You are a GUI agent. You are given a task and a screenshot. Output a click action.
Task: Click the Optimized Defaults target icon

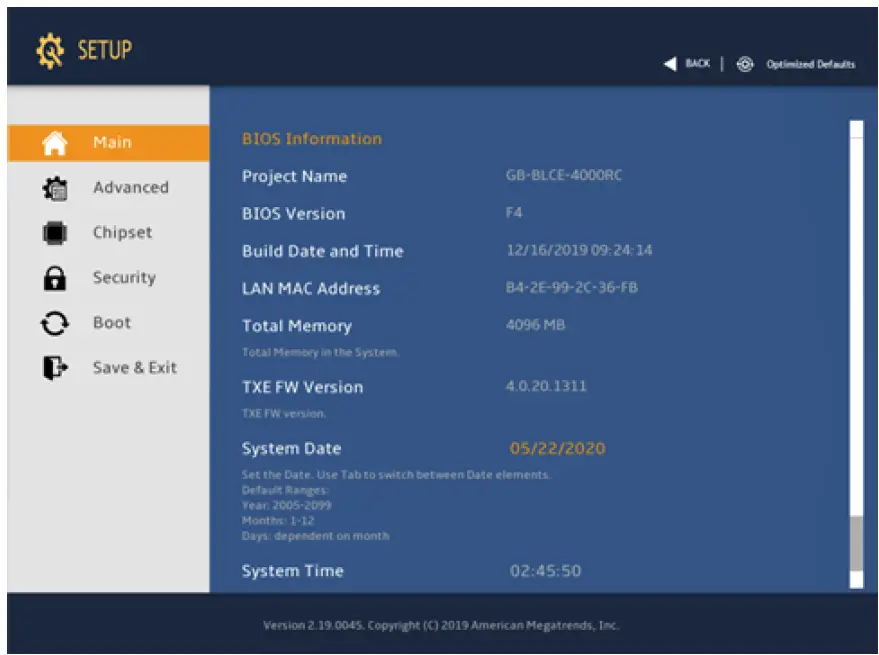point(745,64)
